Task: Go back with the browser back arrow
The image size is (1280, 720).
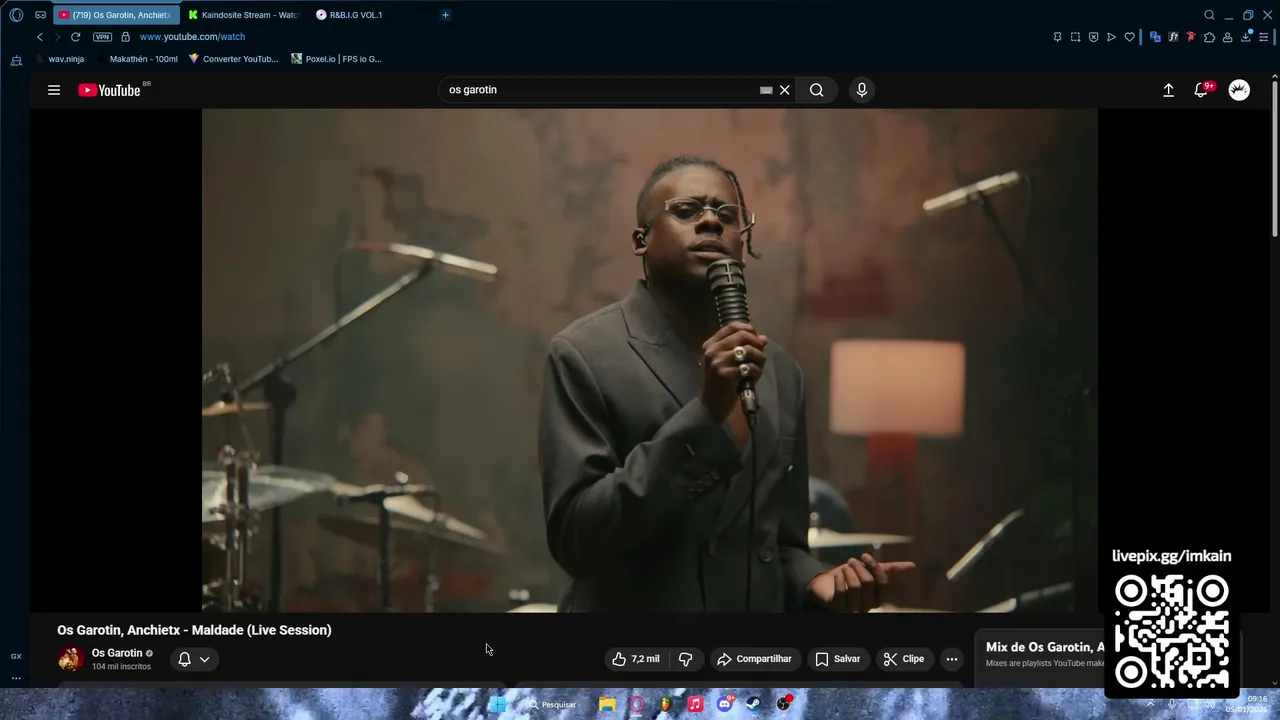Action: (40, 37)
